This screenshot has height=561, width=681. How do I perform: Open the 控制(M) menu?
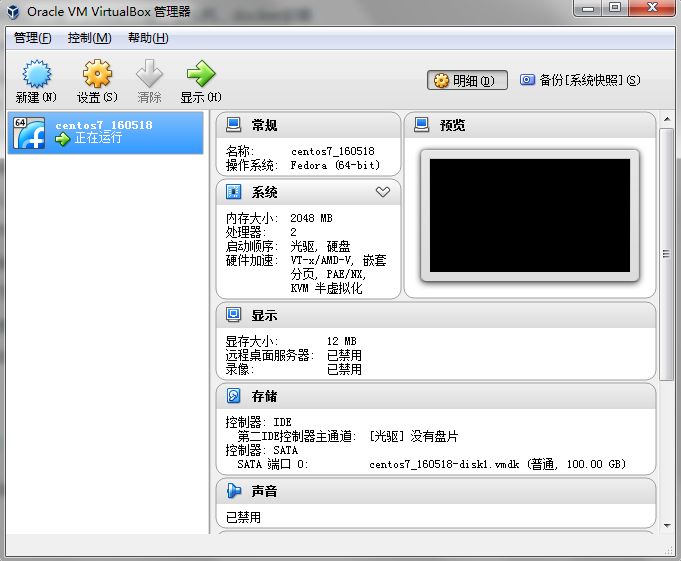coord(89,38)
